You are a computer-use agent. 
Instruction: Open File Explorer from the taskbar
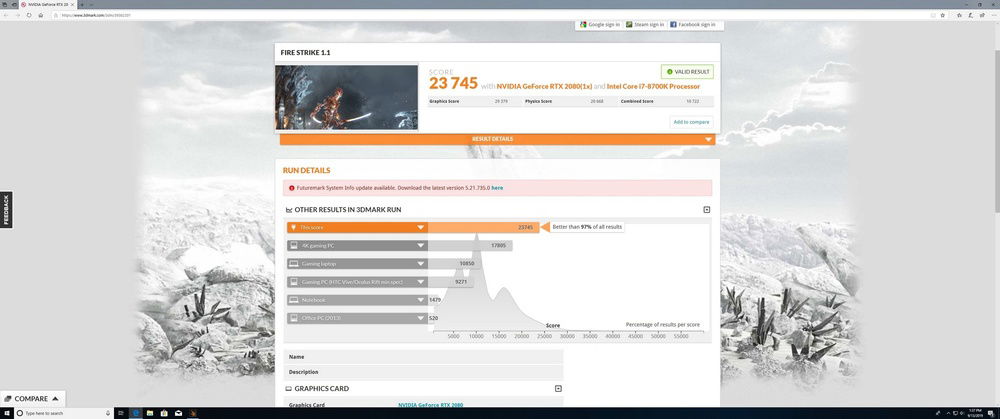point(152,413)
